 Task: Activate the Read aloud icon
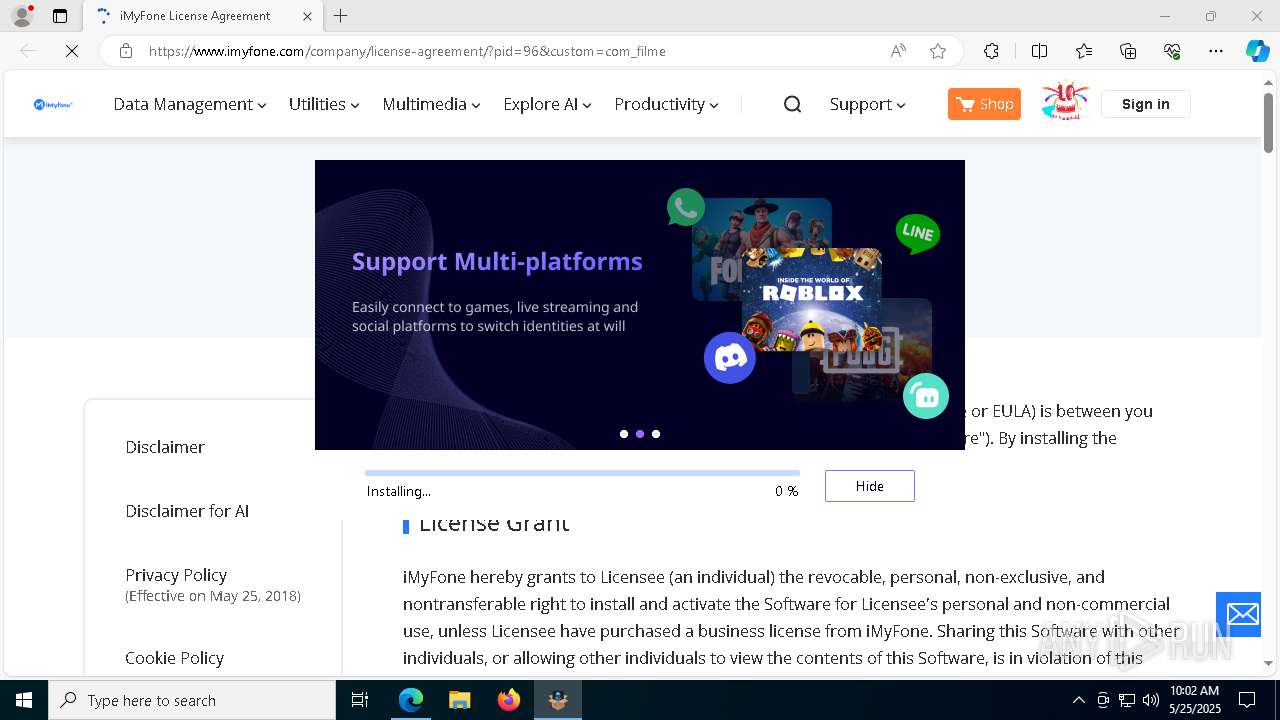click(x=898, y=51)
